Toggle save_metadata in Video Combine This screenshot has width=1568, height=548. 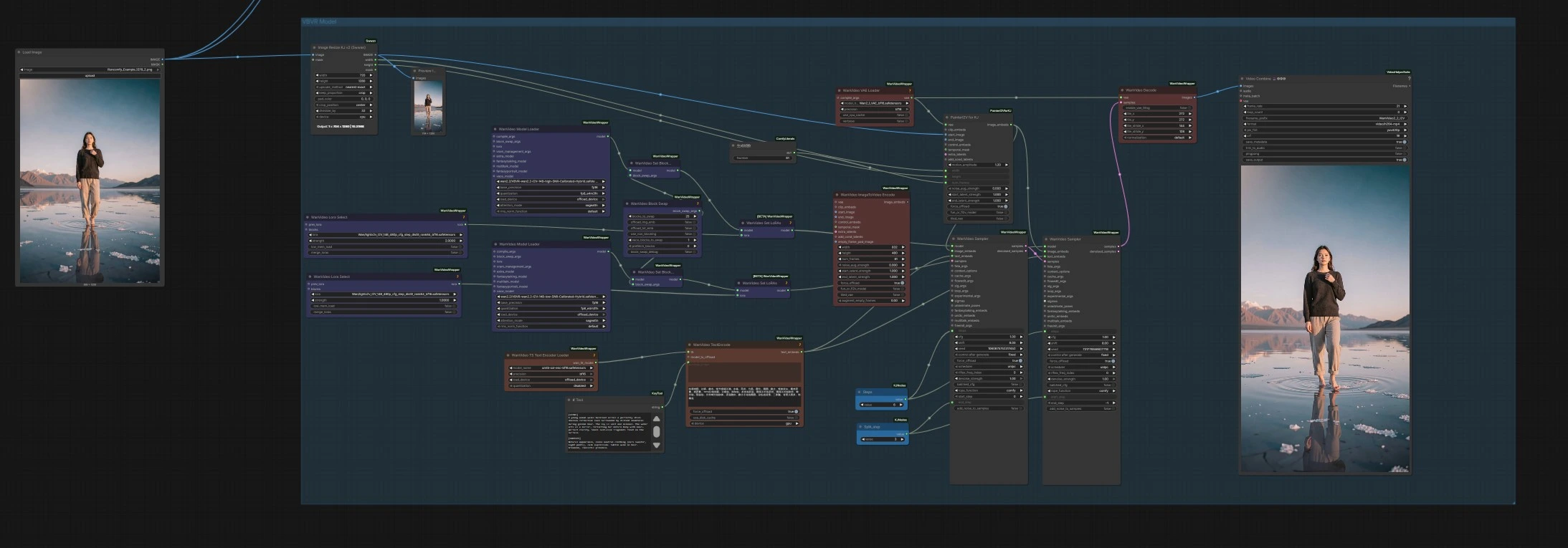click(x=1325, y=142)
